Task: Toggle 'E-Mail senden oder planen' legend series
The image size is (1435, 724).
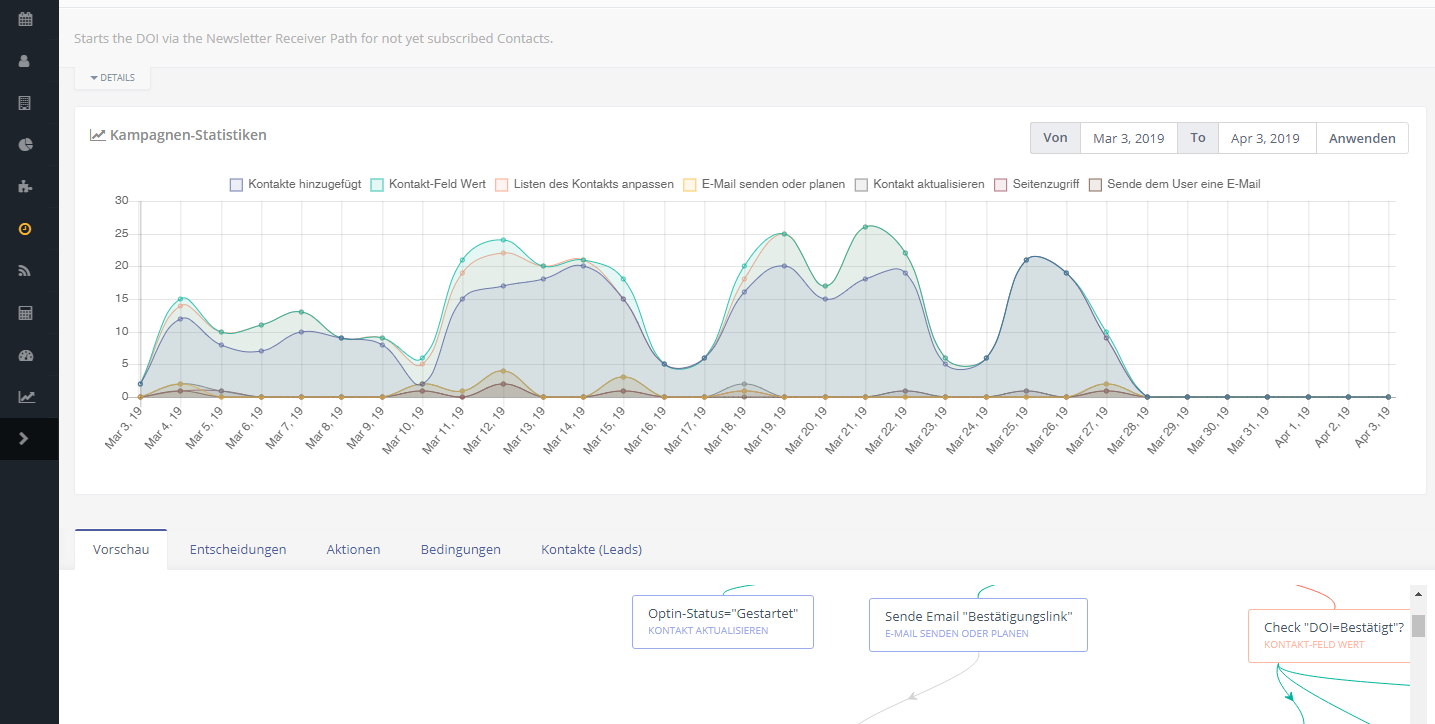Action: (764, 184)
